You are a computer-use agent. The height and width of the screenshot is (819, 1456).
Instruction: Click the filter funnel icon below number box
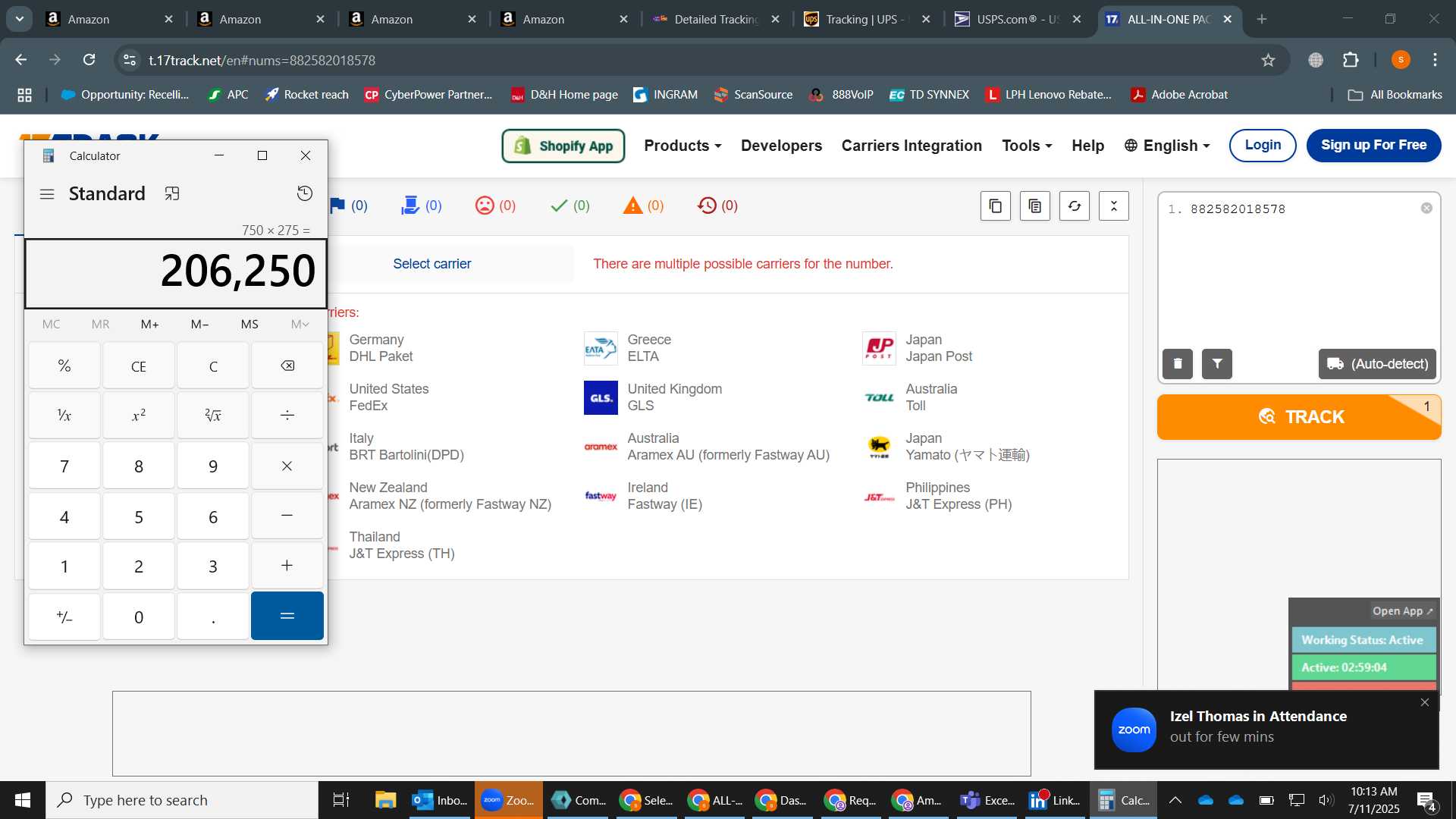click(1217, 364)
